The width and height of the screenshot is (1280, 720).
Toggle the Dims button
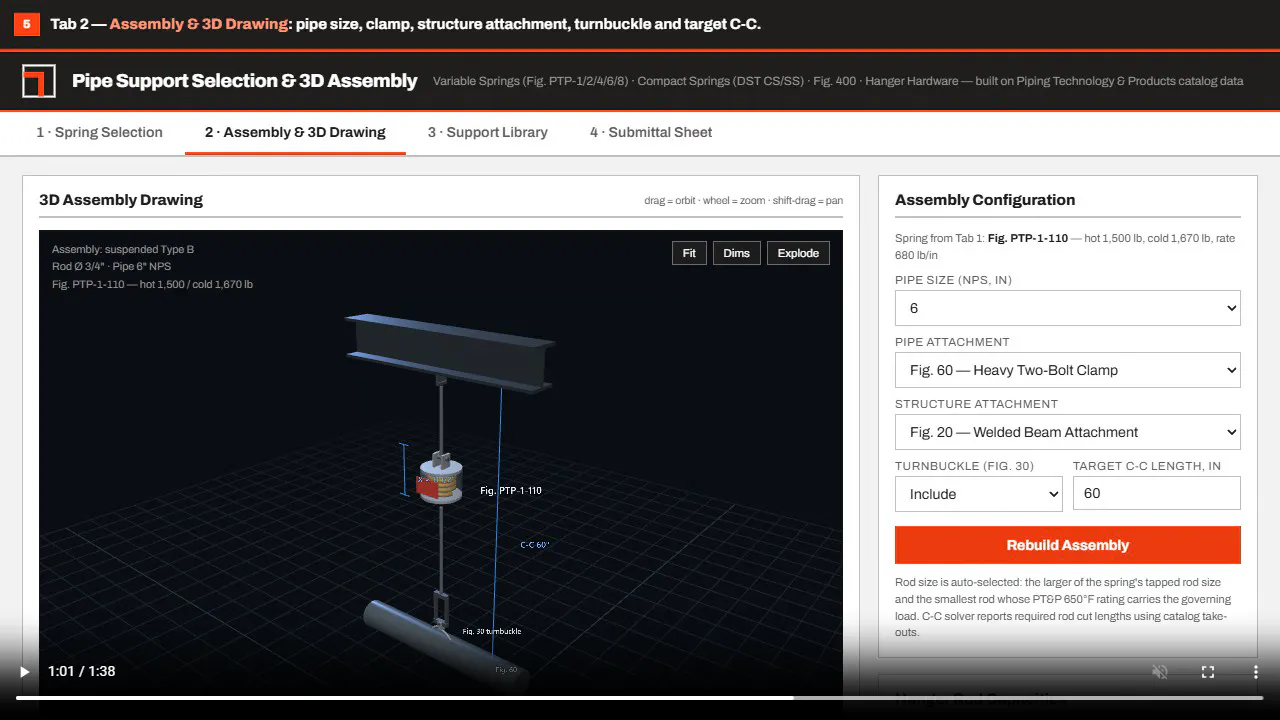coord(737,253)
